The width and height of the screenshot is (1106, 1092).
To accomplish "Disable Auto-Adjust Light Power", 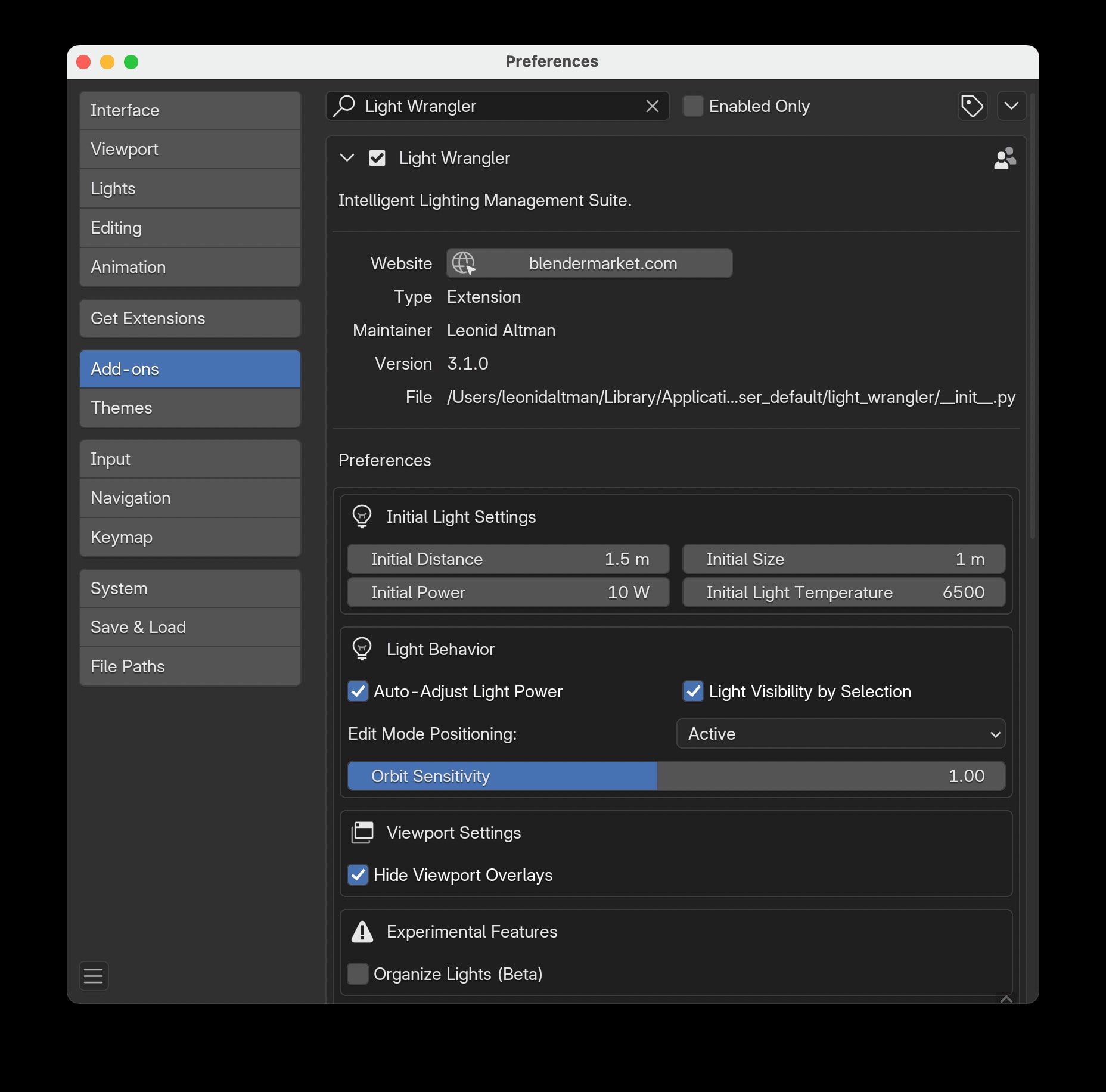I will tap(358, 691).
